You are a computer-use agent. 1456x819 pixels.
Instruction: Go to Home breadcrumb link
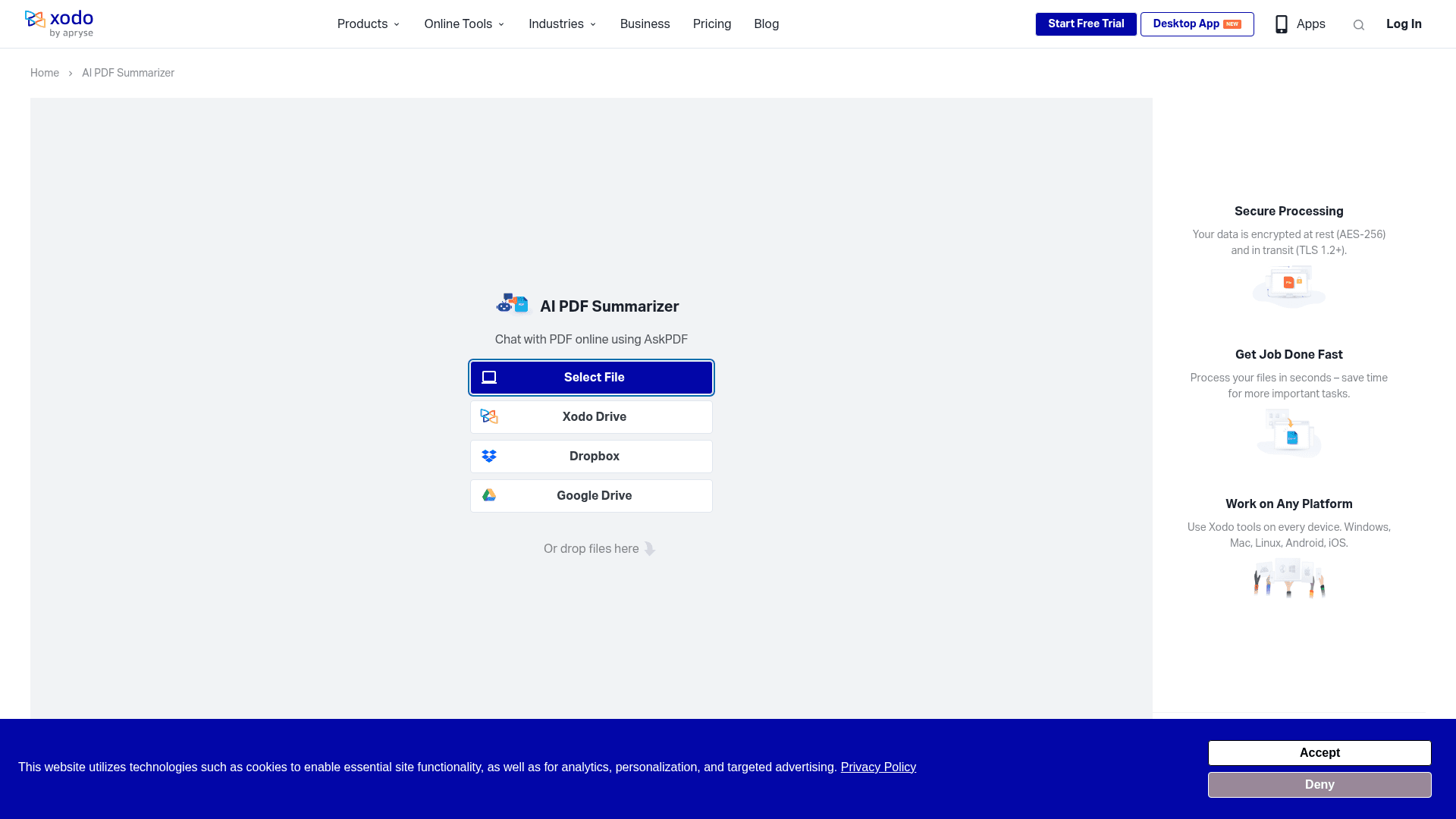[x=45, y=73]
